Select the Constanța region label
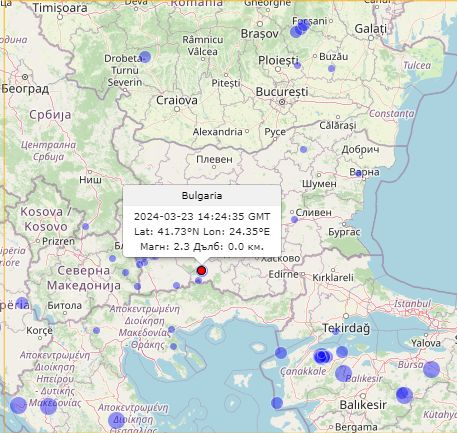The width and height of the screenshot is (457, 433). pyautogui.click(x=392, y=114)
